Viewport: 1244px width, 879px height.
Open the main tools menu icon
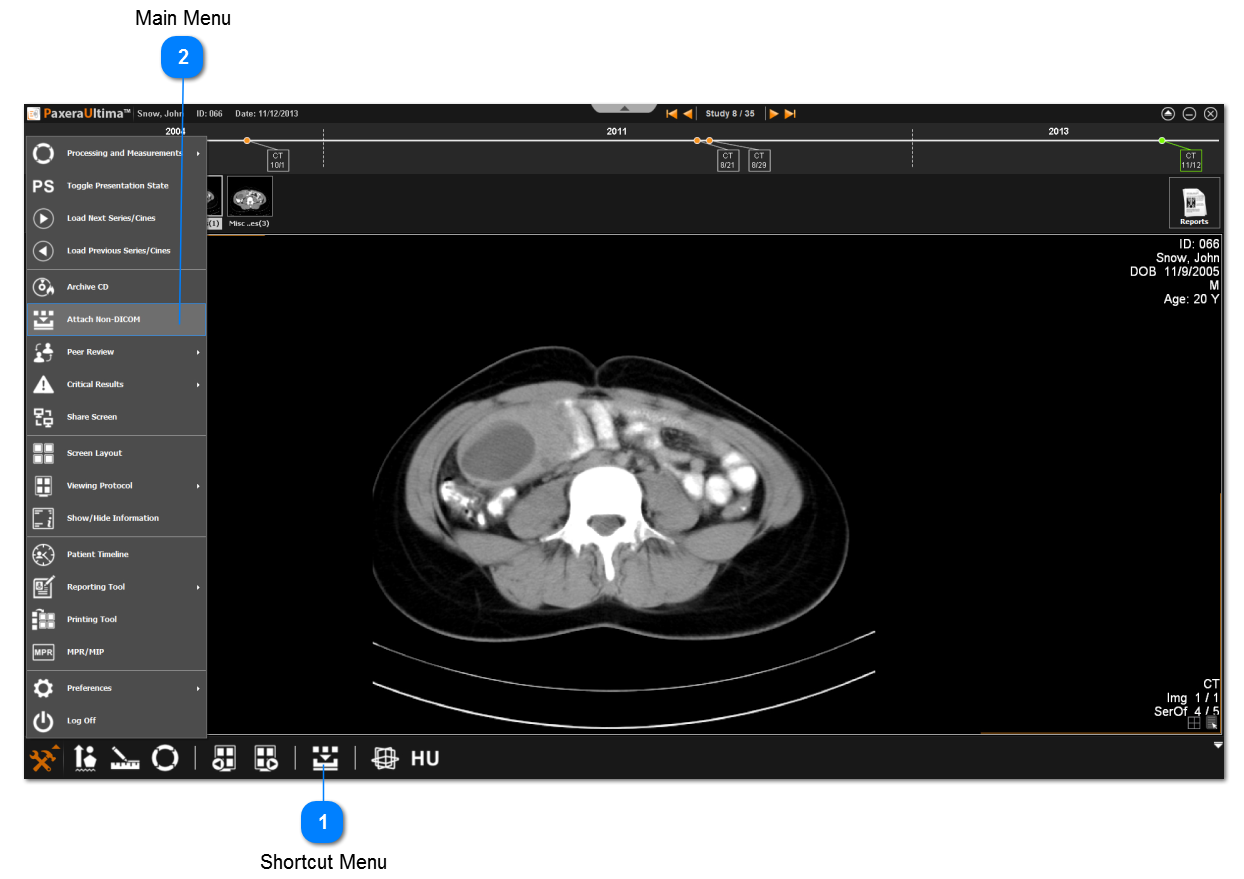click(x=44, y=759)
